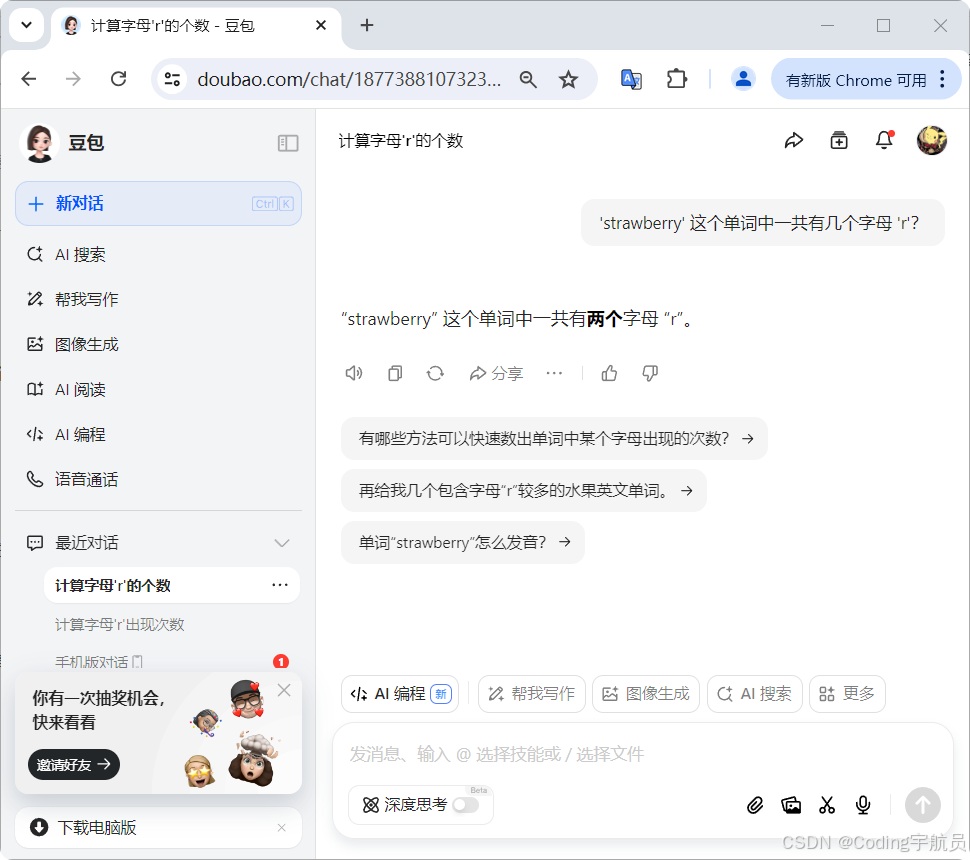Image resolution: width=970 pixels, height=860 pixels.
Task: Regenerate the answer
Action: pyautogui.click(x=436, y=373)
